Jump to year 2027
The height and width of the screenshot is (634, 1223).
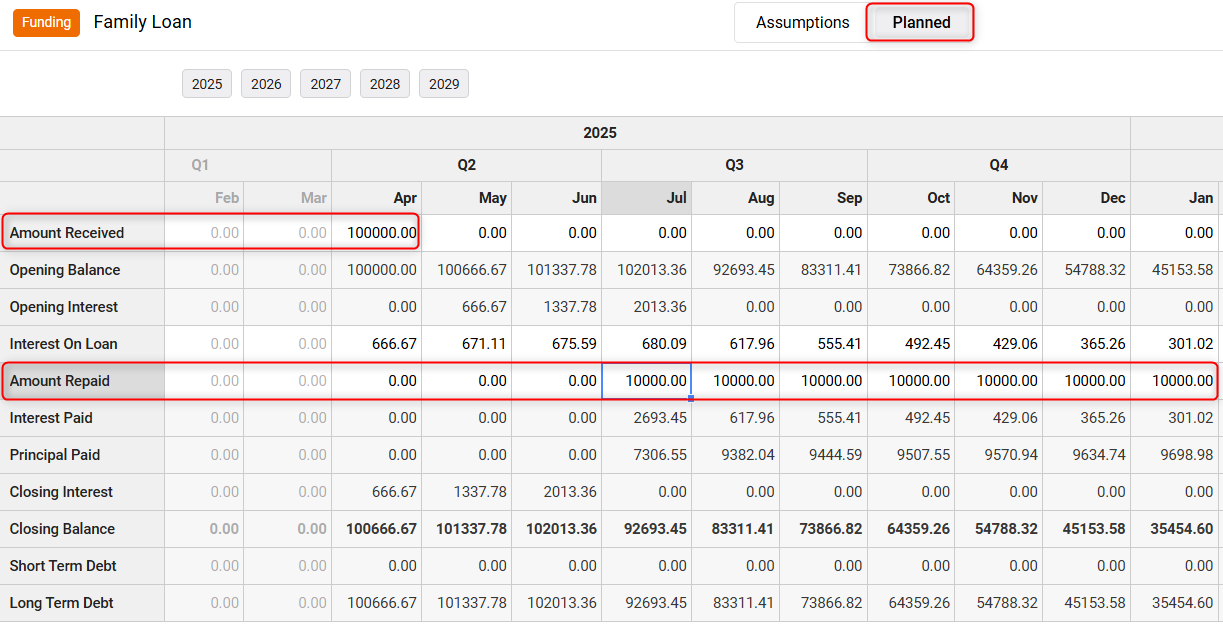[x=326, y=84]
